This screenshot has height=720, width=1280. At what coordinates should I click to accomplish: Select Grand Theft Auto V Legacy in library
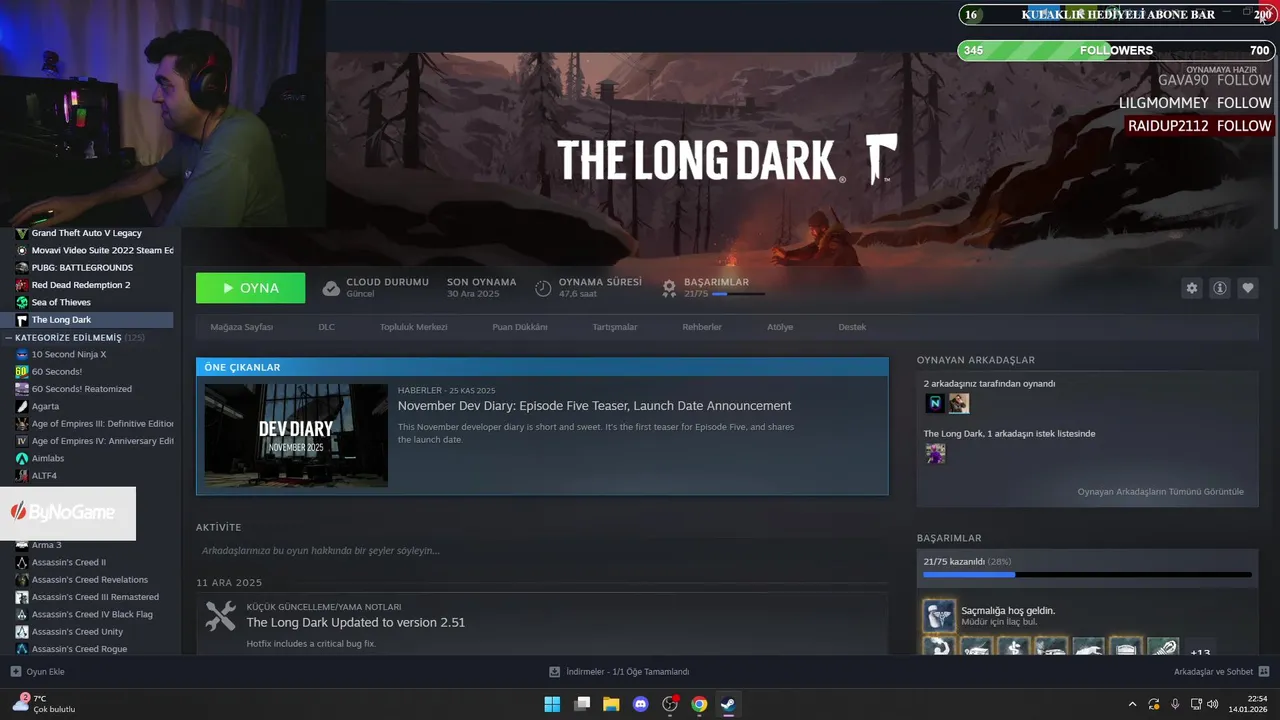click(x=86, y=233)
